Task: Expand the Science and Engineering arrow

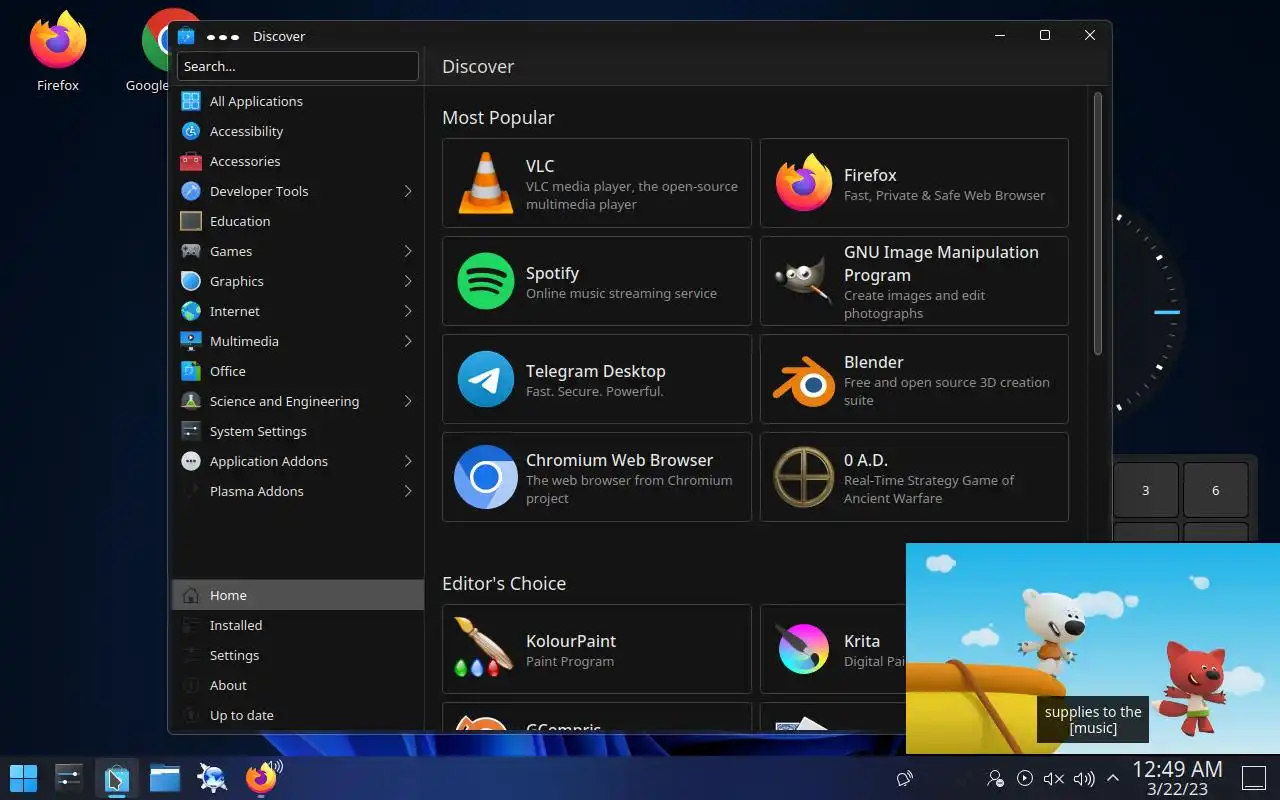Action: 408,401
